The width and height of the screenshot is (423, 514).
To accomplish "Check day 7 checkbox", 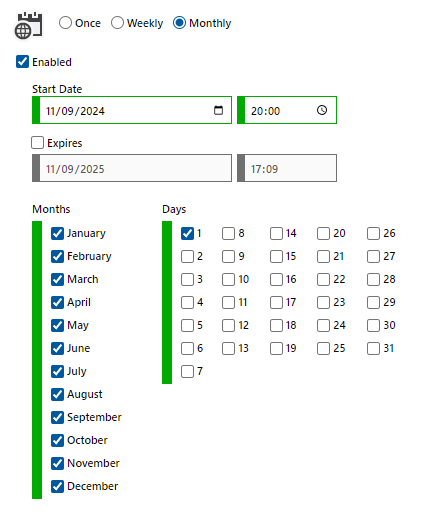I will pyautogui.click(x=187, y=371).
